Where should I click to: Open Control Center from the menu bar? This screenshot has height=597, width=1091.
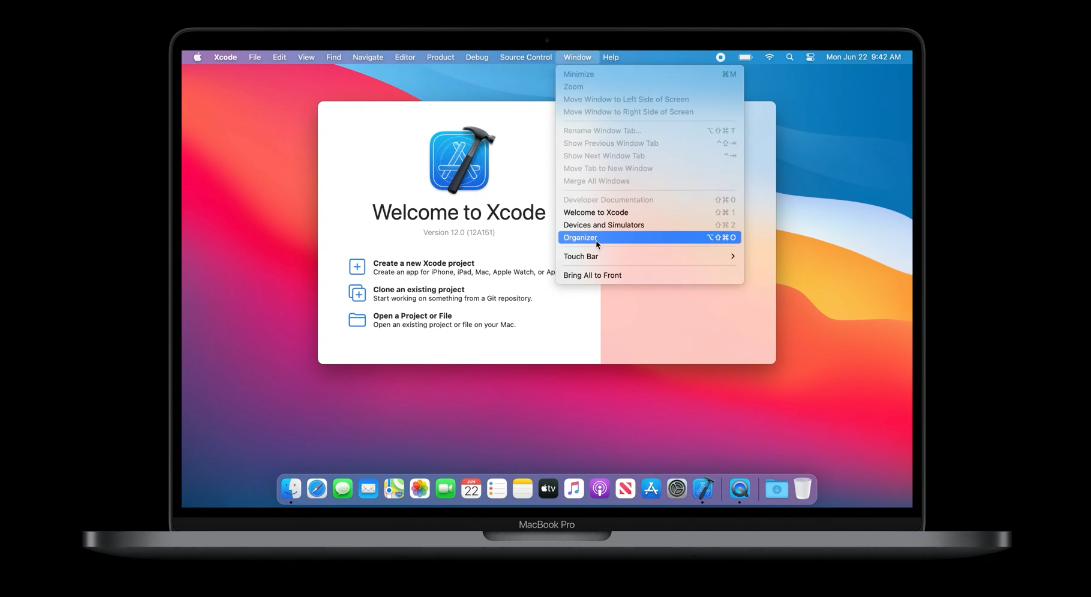(811, 57)
